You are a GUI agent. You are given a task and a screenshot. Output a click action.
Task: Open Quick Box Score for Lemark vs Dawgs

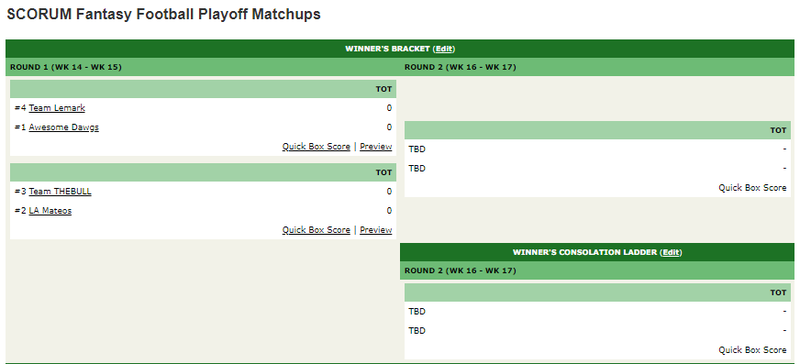click(x=316, y=147)
